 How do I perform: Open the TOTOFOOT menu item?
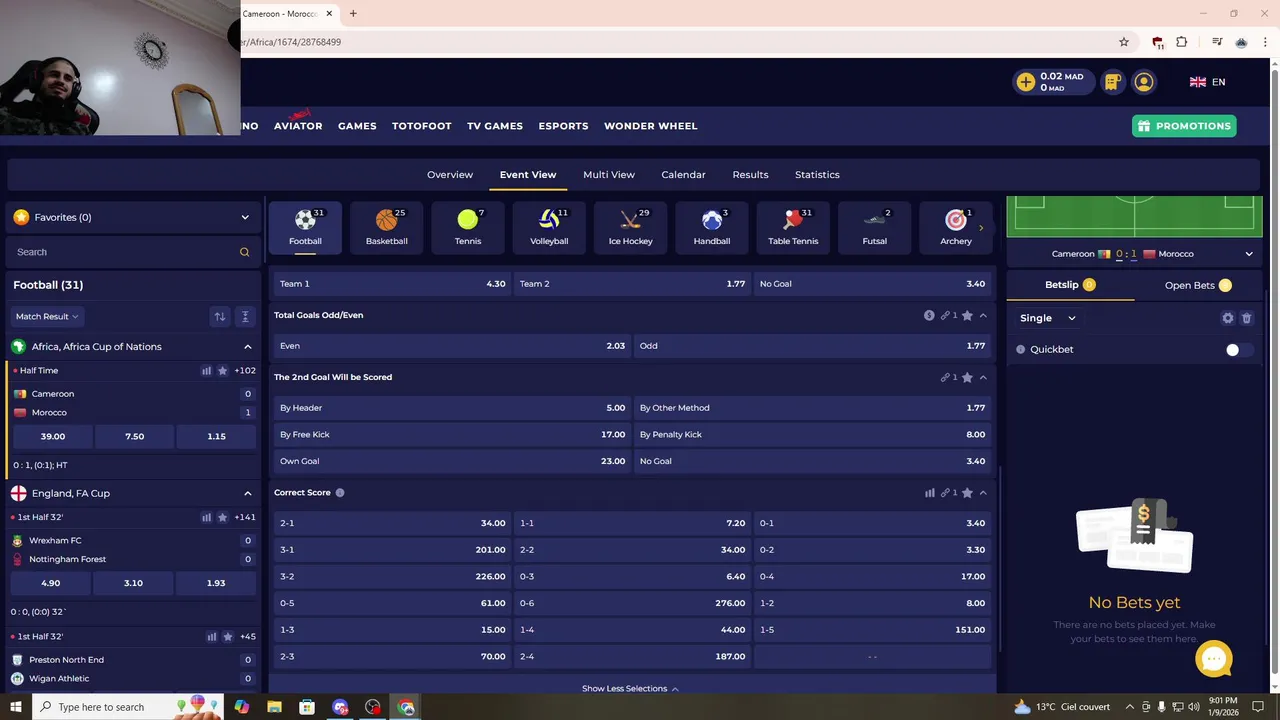[421, 126]
